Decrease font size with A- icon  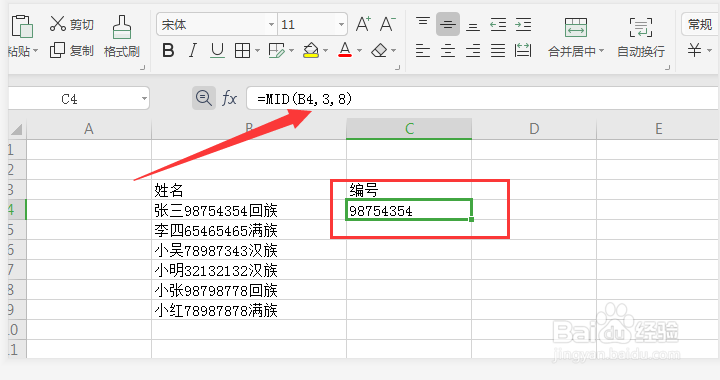387,24
